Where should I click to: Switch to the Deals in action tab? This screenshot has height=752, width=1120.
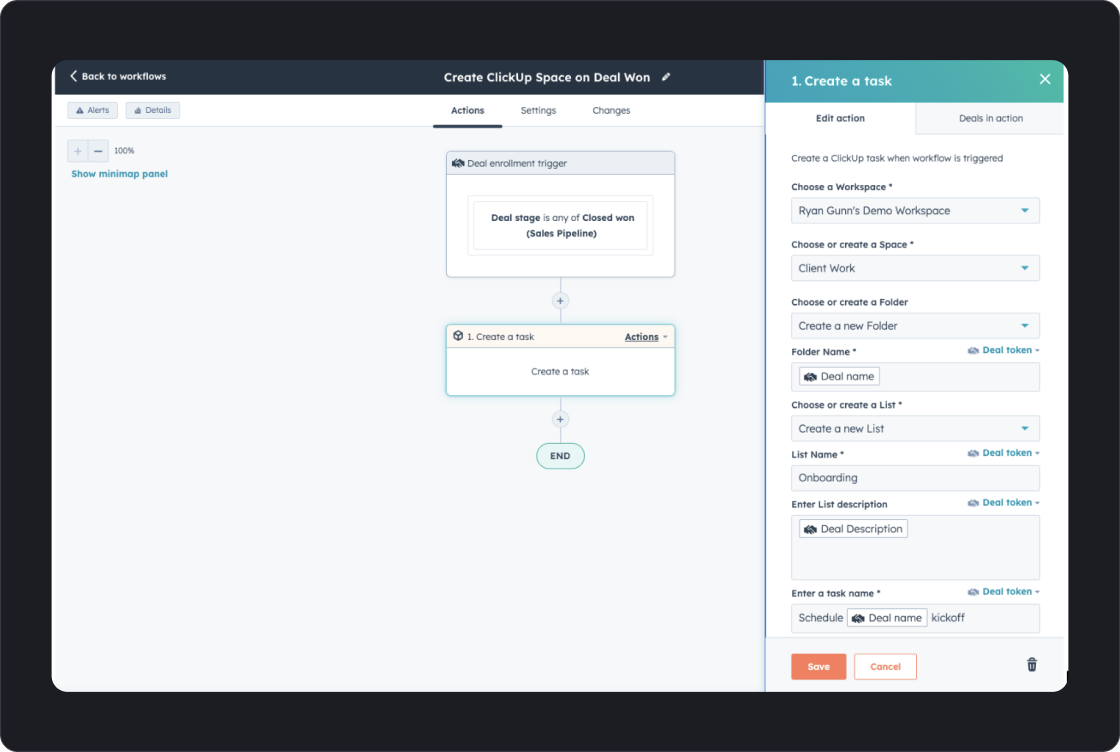point(990,119)
